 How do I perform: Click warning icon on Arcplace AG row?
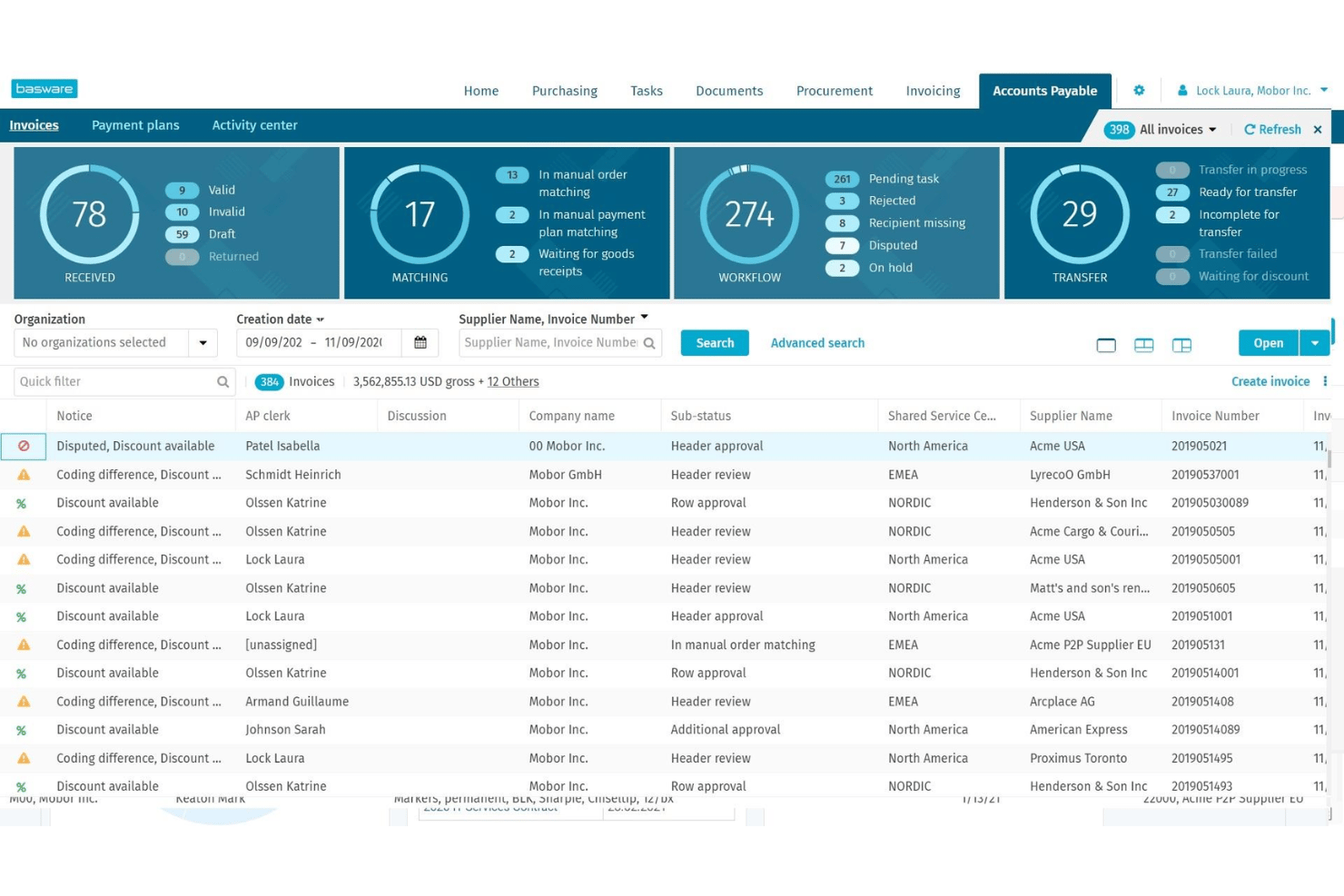click(x=24, y=702)
